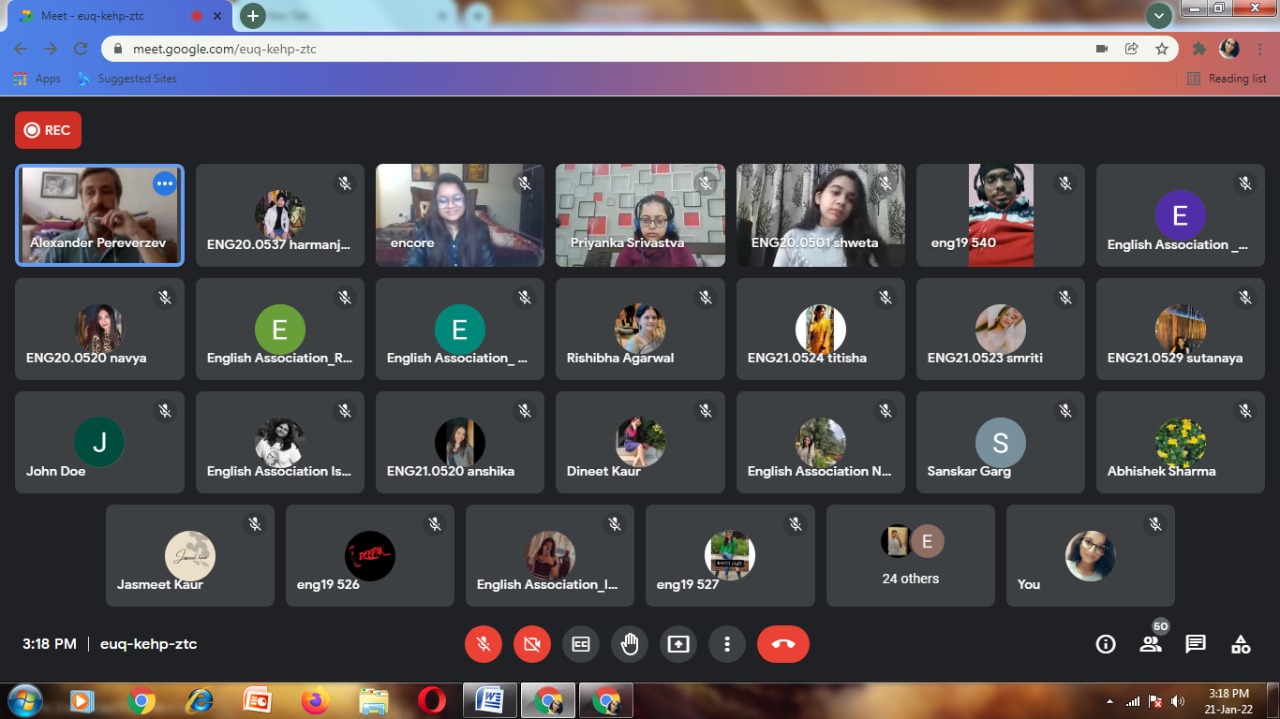This screenshot has width=1280, height=719.
Task: Open meeting details info panel
Action: 1105,645
